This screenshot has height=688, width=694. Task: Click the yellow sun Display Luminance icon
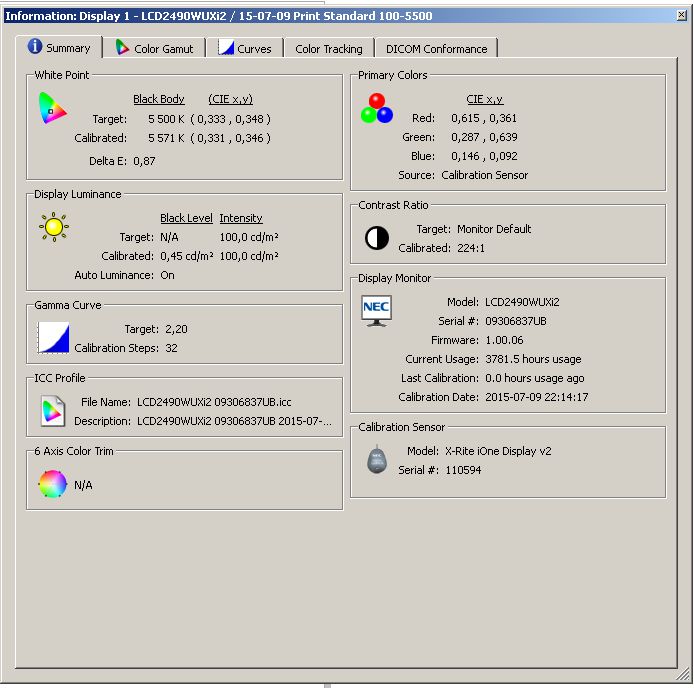pyautogui.click(x=53, y=228)
